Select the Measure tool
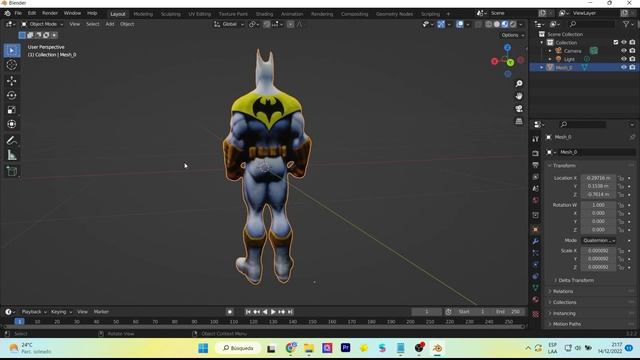 [x=11, y=155]
